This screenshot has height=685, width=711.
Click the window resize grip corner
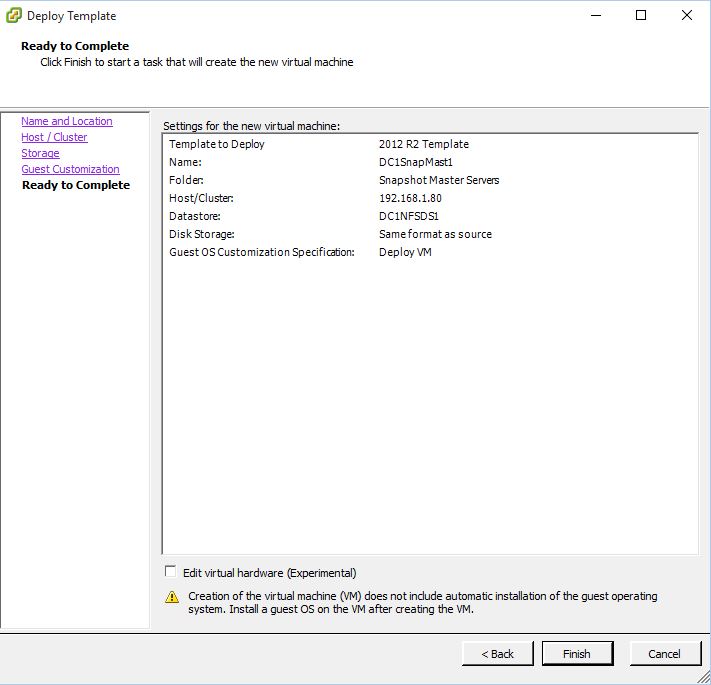click(705, 679)
